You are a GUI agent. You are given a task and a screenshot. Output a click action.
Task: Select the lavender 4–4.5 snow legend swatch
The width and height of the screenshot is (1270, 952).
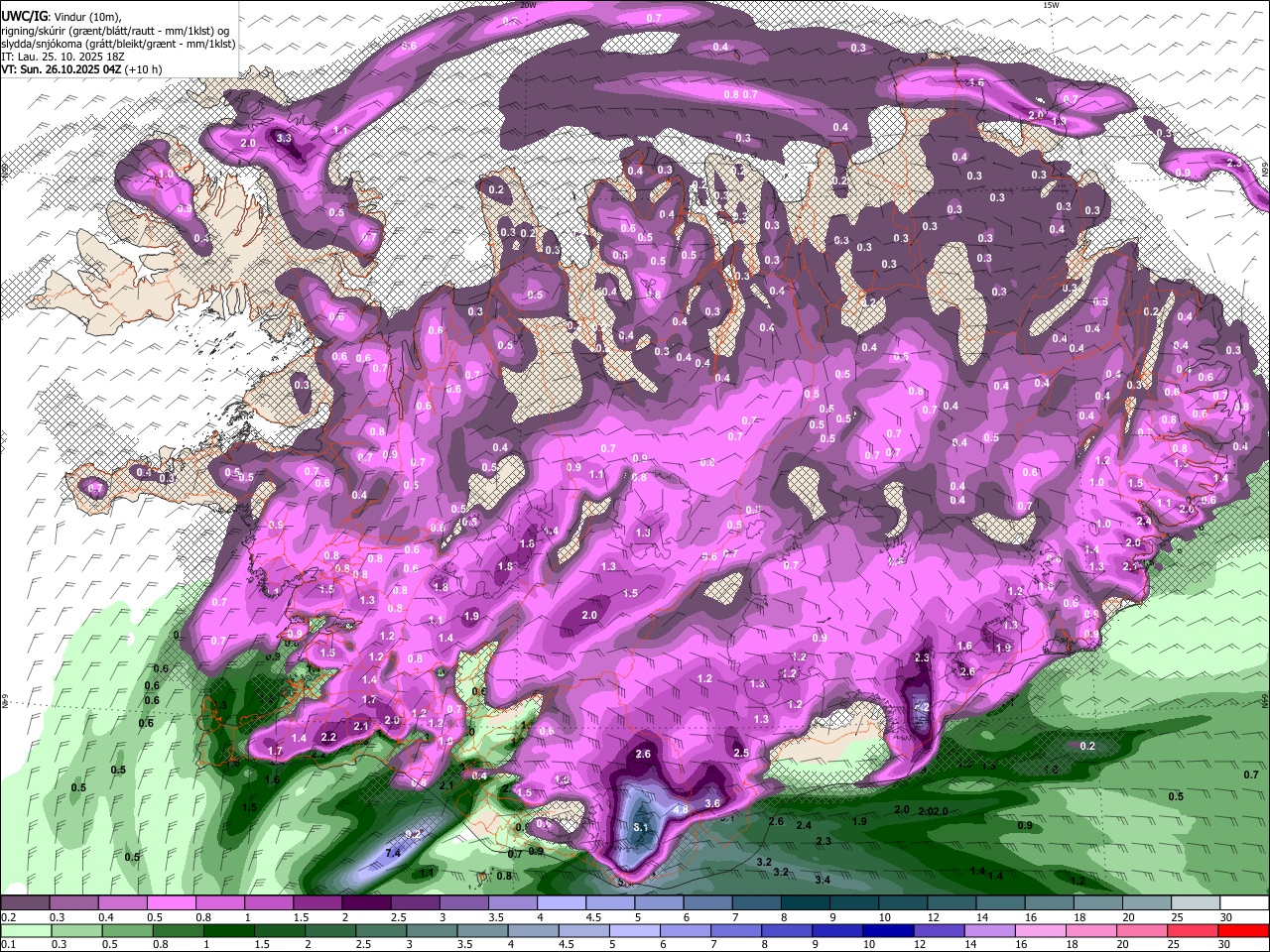(561, 903)
